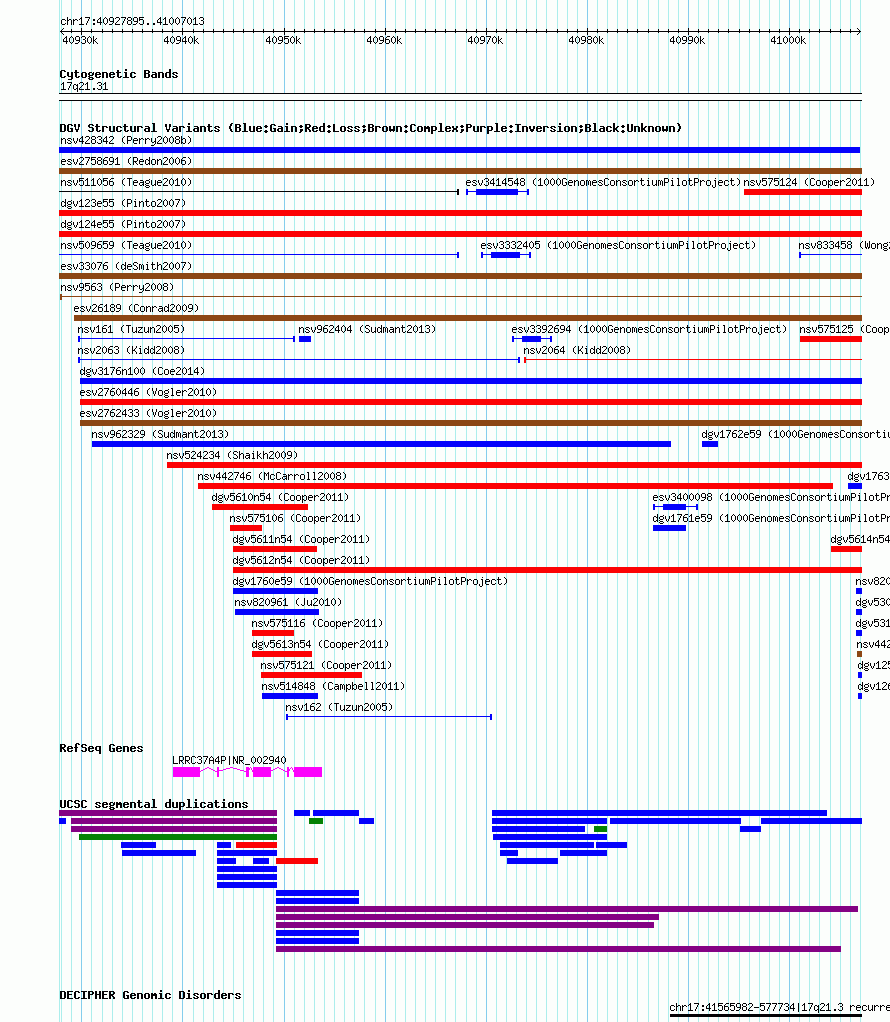The height and width of the screenshot is (1022, 890).
Task: Select dgv123e55 (Pinto2007) variant label
Action: [123, 203]
